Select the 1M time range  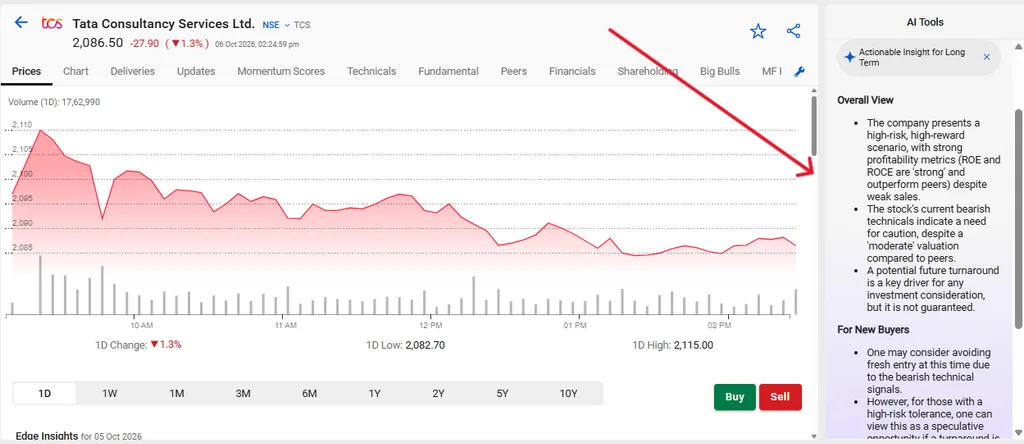point(176,394)
